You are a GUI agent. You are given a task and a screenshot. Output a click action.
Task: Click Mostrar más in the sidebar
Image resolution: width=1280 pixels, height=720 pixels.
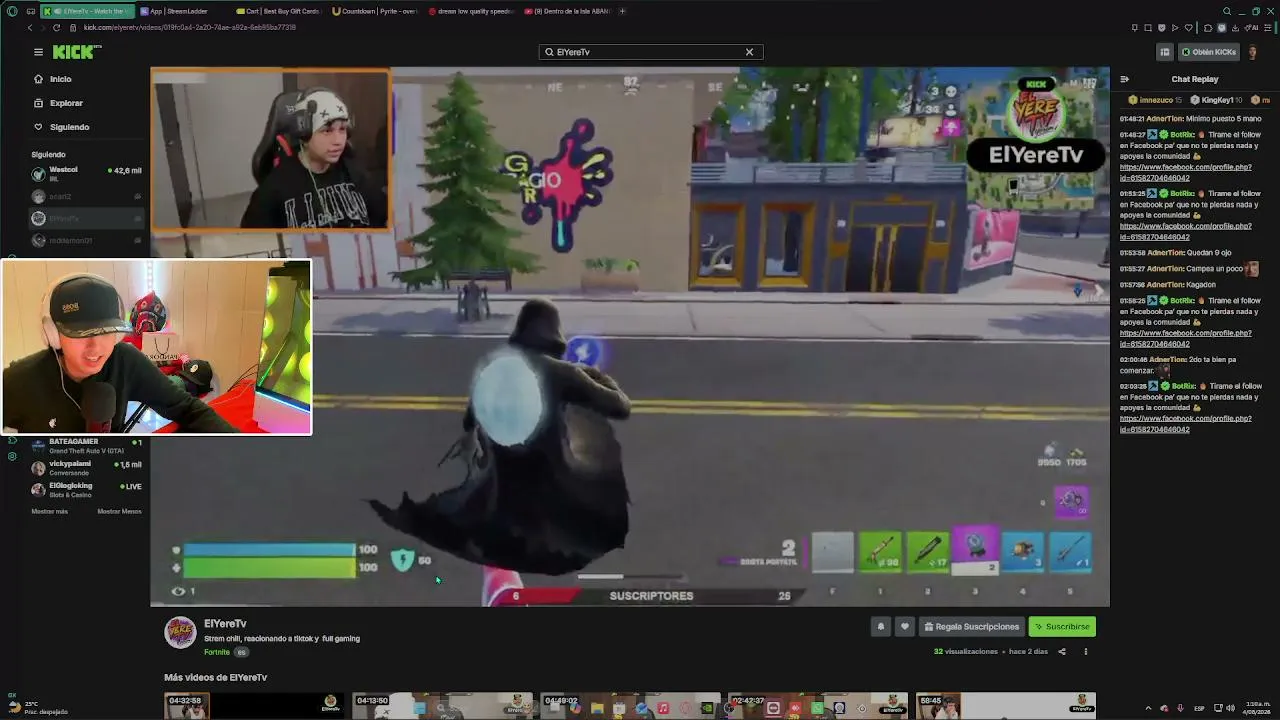pos(50,511)
